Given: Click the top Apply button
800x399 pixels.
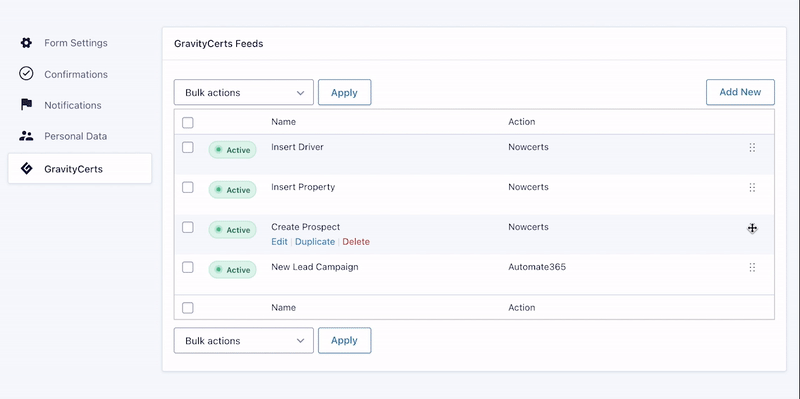Looking at the screenshot, I should 344,92.
